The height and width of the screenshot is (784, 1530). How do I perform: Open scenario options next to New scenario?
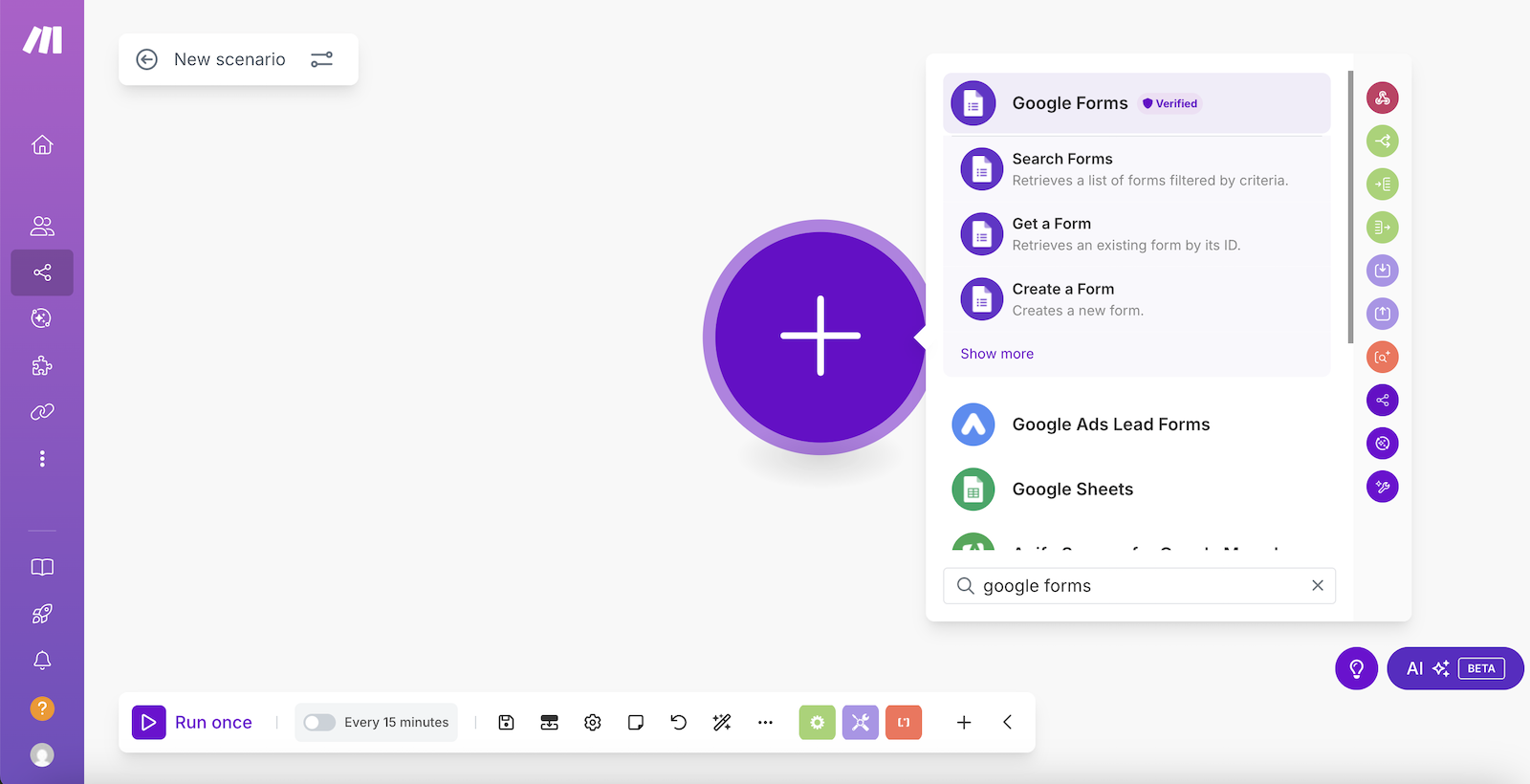[322, 59]
